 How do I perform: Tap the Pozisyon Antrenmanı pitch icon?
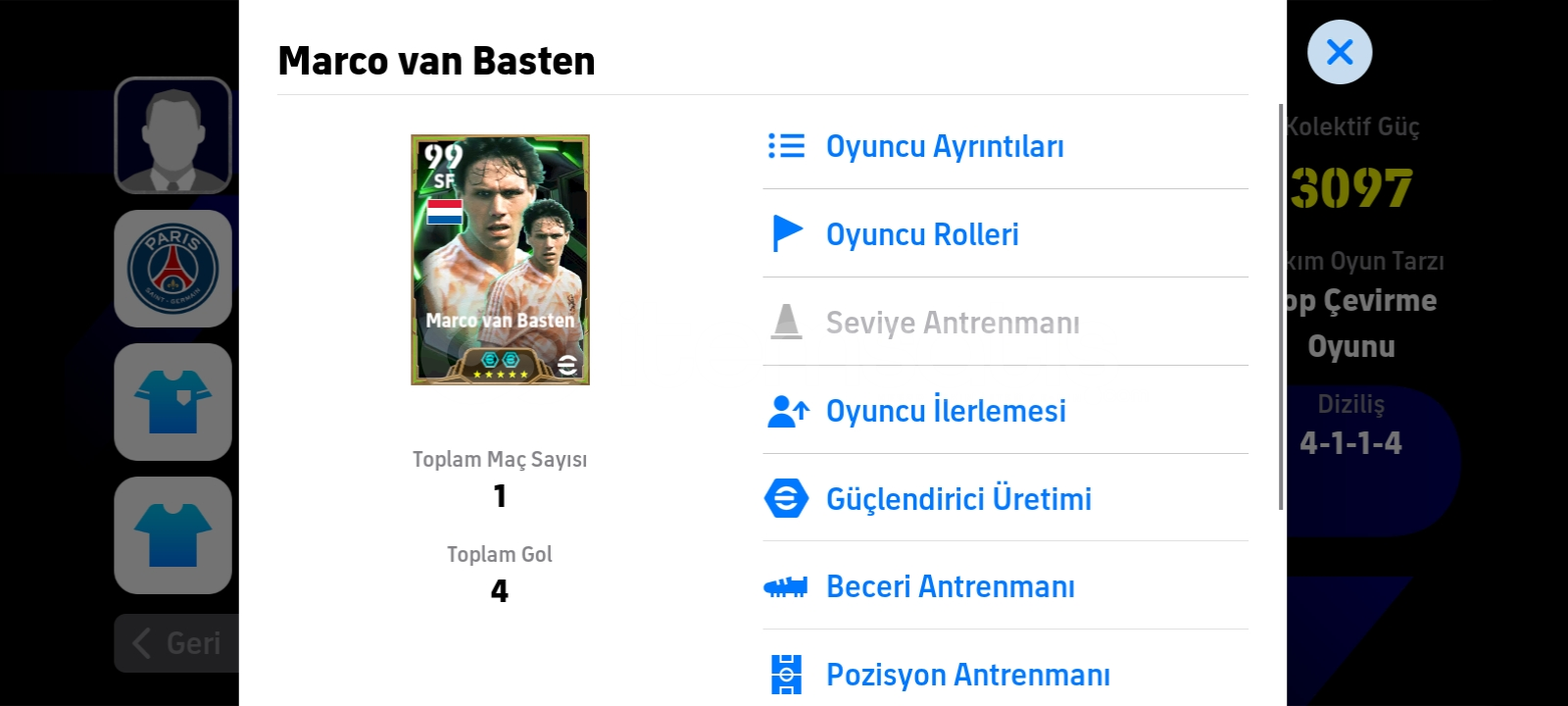tap(786, 675)
